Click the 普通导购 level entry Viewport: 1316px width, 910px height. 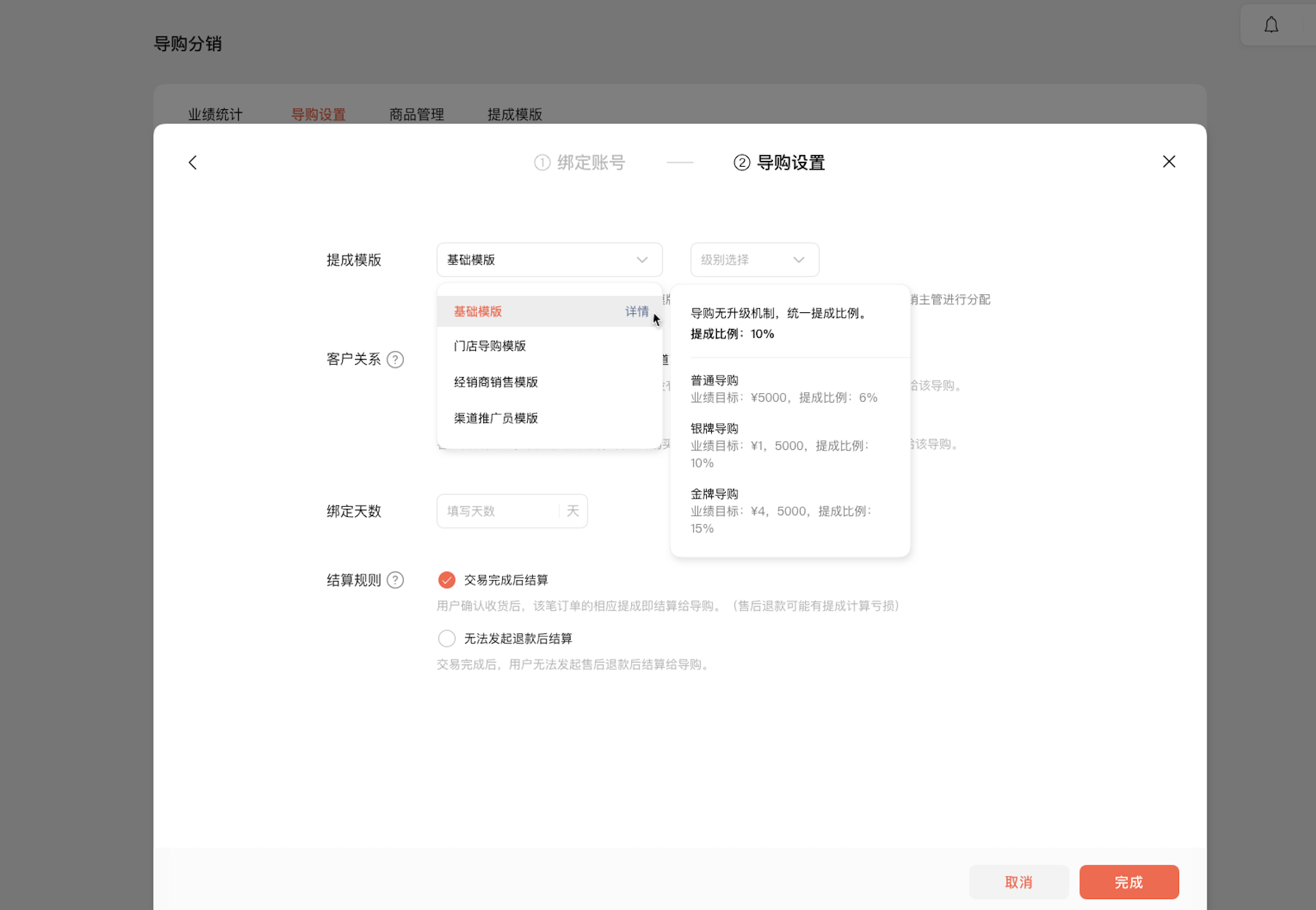(x=784, y=389)
